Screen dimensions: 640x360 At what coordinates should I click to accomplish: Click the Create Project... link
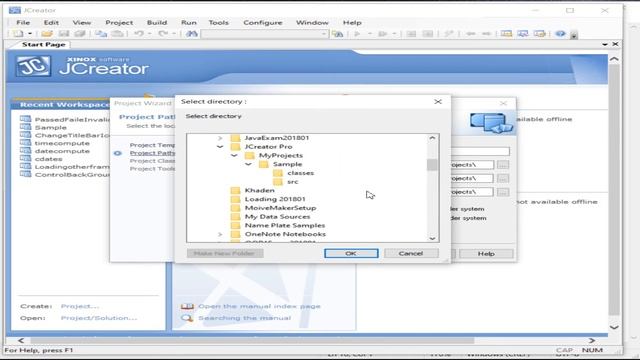click(x=80, y=306)
